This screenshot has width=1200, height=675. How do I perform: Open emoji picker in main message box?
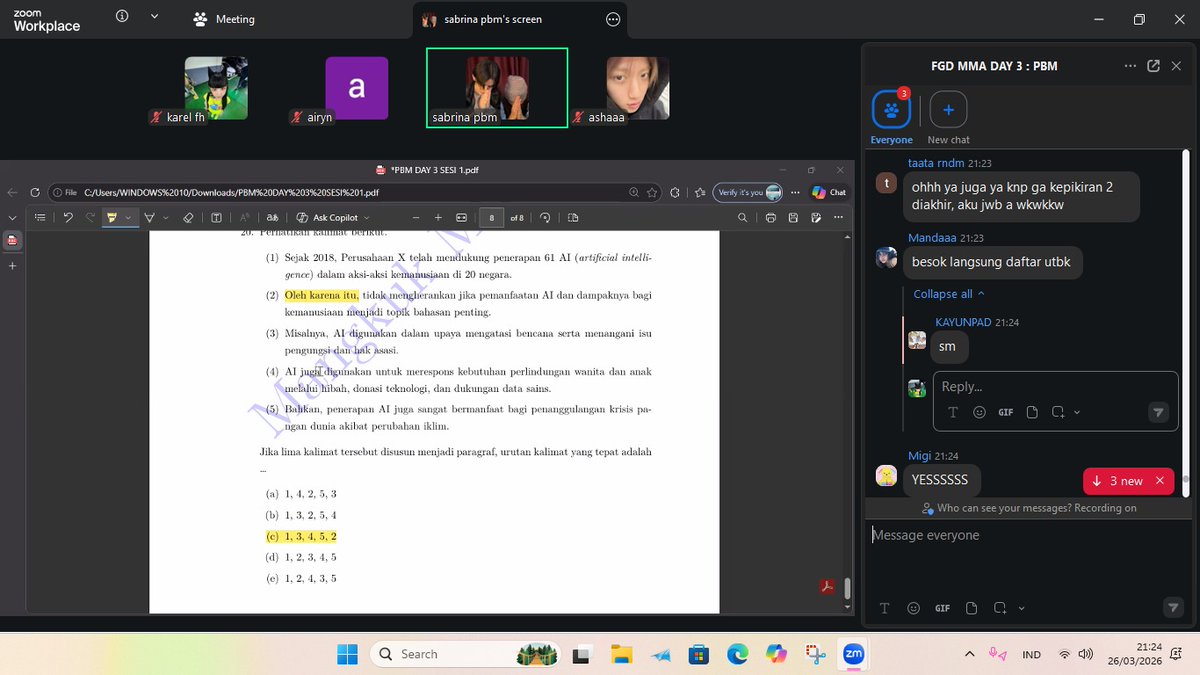pyautogui.click(x=913, y=608)
